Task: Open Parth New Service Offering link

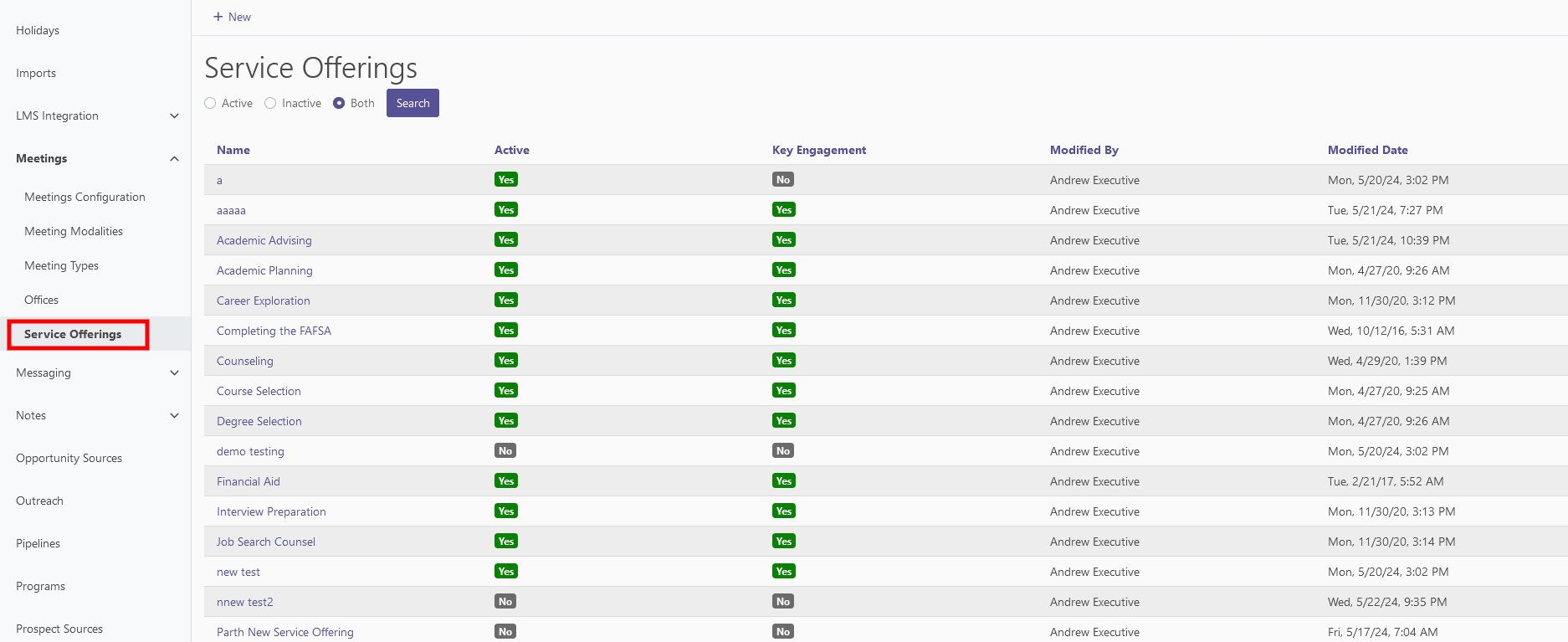Action: tap(285, 632)
